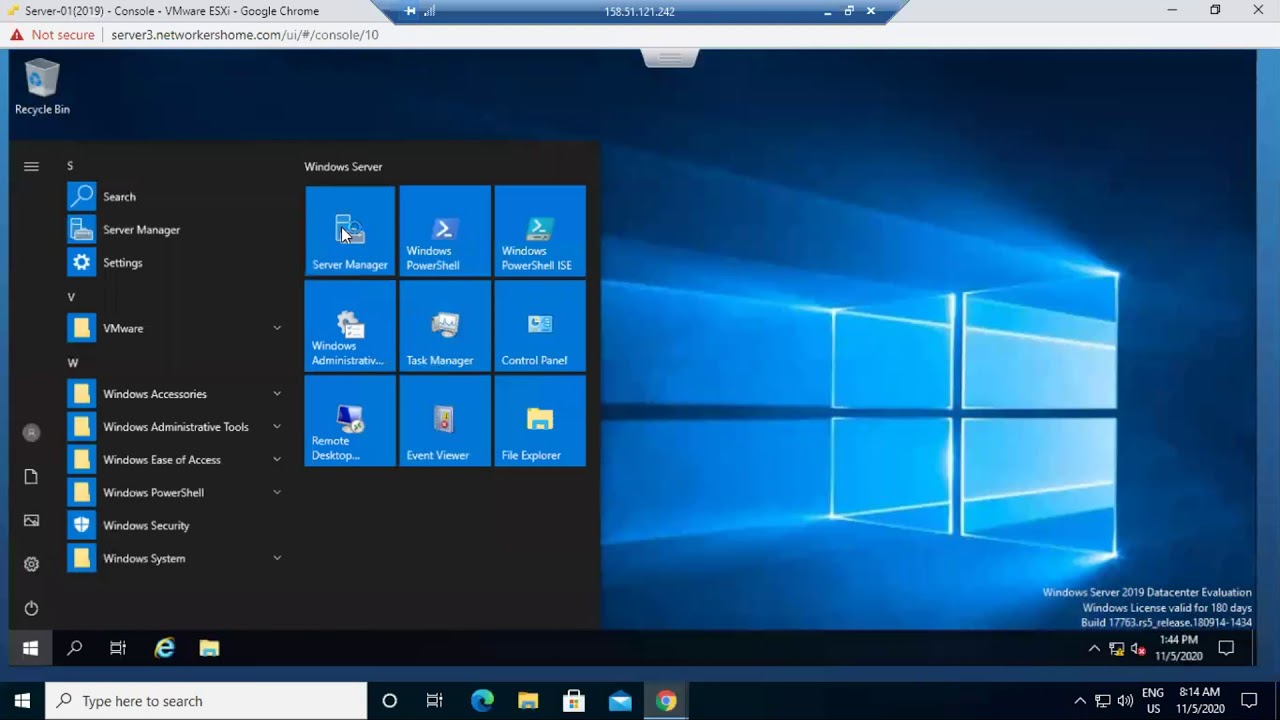This screenshot has width=1280, height=720.
Task: Expand the Windows Ease of Access folder
Action: [x=177, y=460]
